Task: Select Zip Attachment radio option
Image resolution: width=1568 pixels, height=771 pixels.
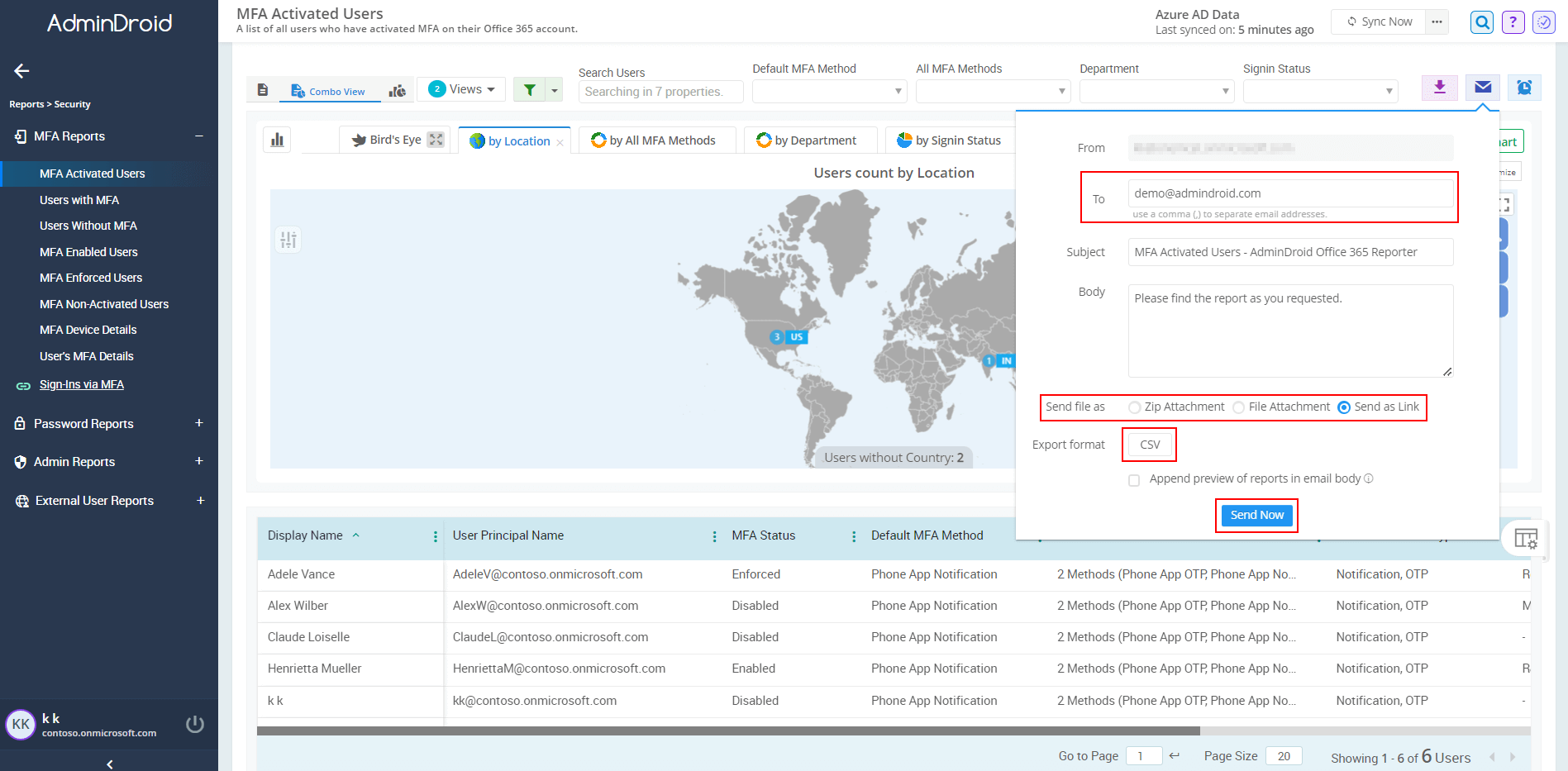Action: pyautogui.click(x=1135, y=407)
